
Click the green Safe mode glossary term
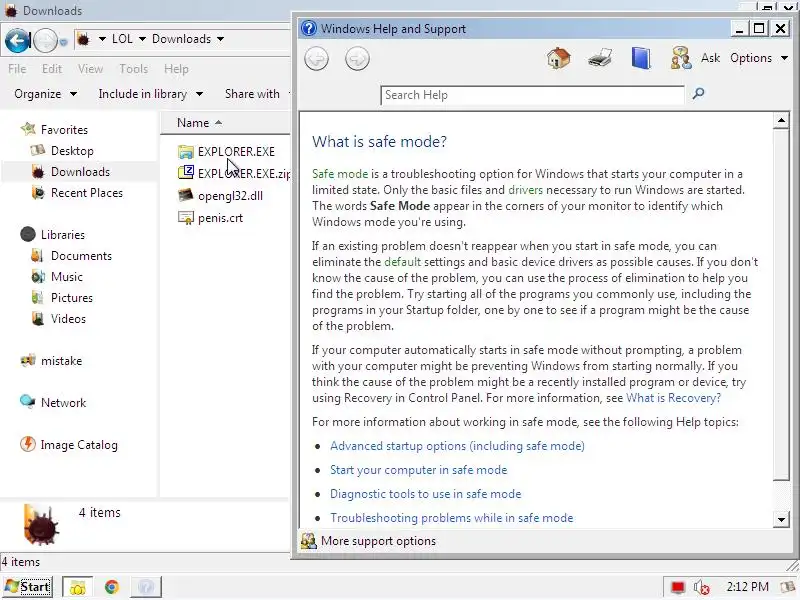[x=340, y=174]
